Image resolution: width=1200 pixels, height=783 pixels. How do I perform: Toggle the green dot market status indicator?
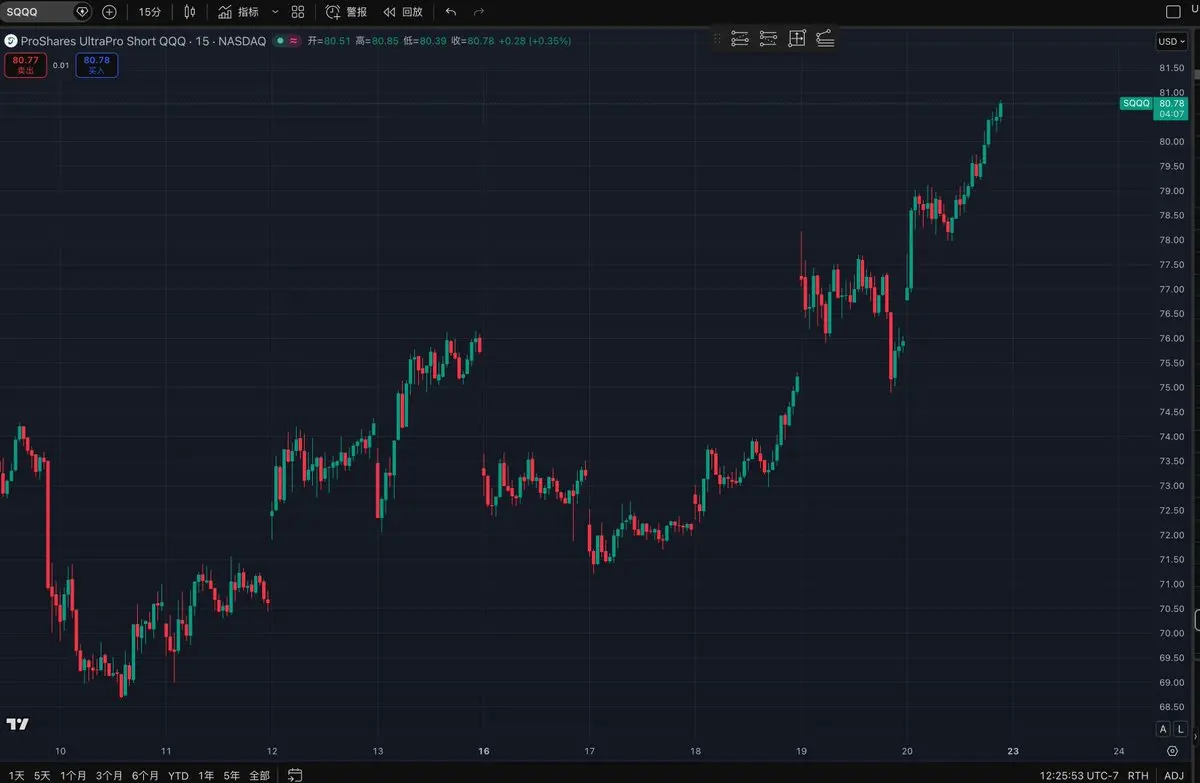[x=281, y=41]
